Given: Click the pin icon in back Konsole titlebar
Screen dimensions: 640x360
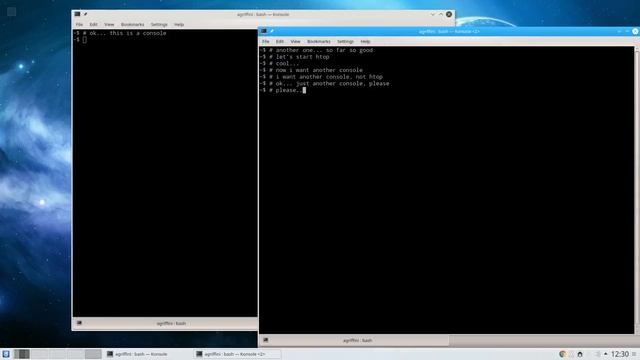Looking at the screenshot, I should click(86, 14).
